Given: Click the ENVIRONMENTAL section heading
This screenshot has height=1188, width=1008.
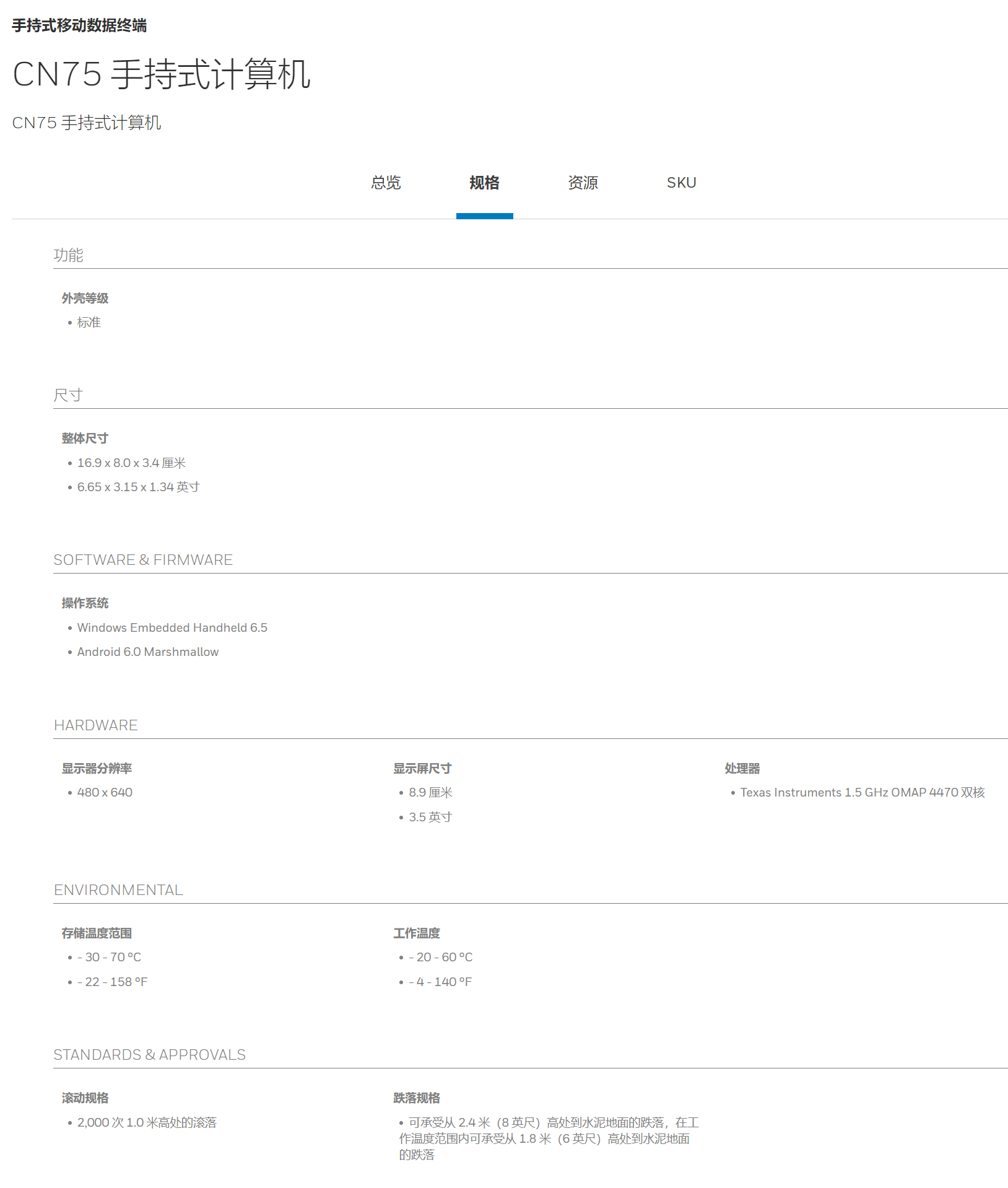Looking at the screenshot, I should (x=118, y=890).
